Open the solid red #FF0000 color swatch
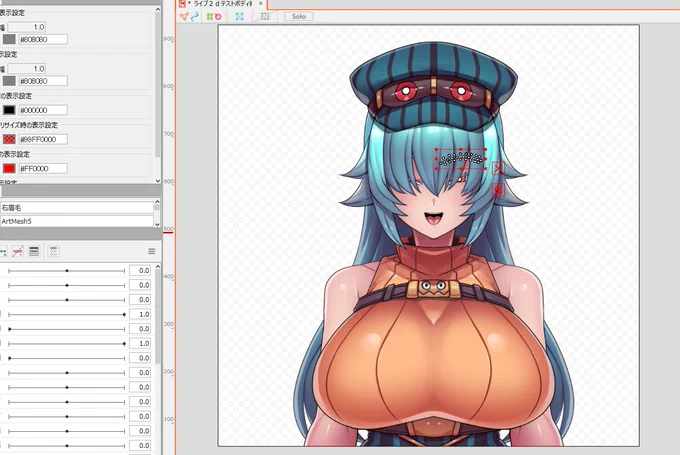This screenshot has width=680, height=455. pyautogui.click(x=9, y=168)
